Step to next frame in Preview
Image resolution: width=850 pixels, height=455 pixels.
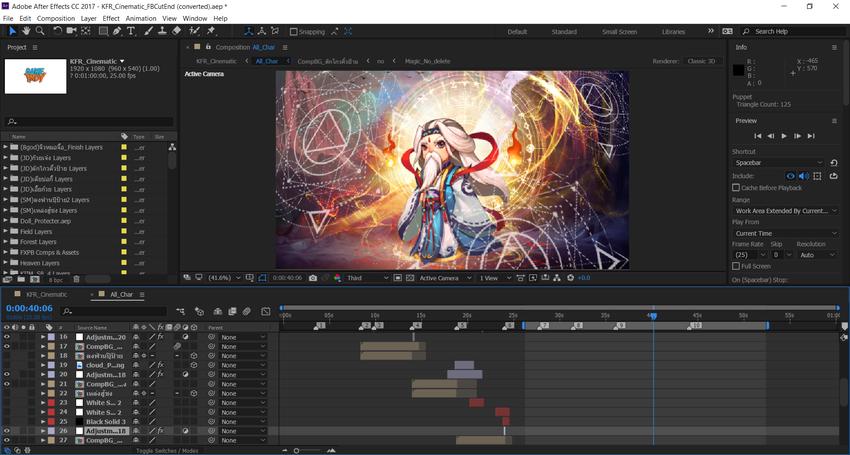pos(797,136)
